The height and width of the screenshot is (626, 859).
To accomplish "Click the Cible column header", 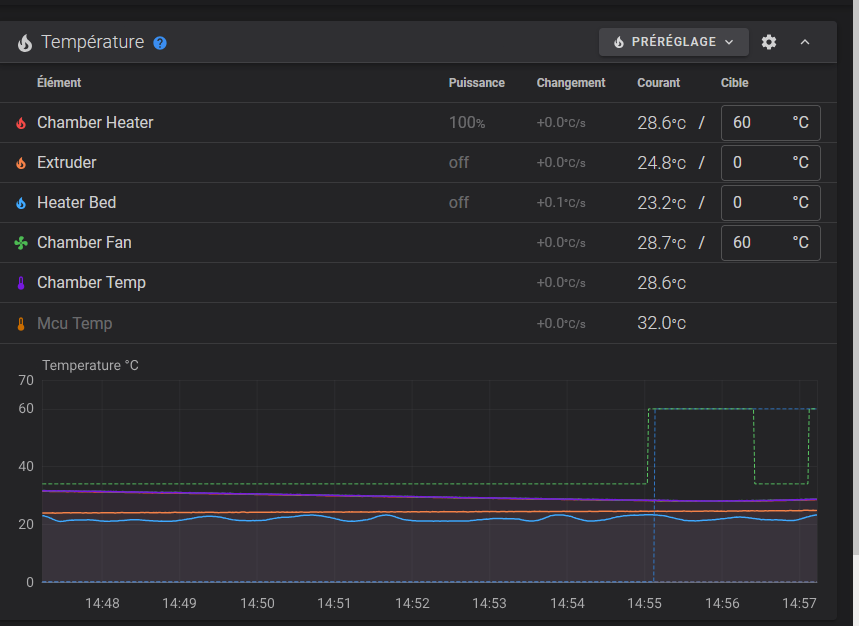I will point(735,83).
